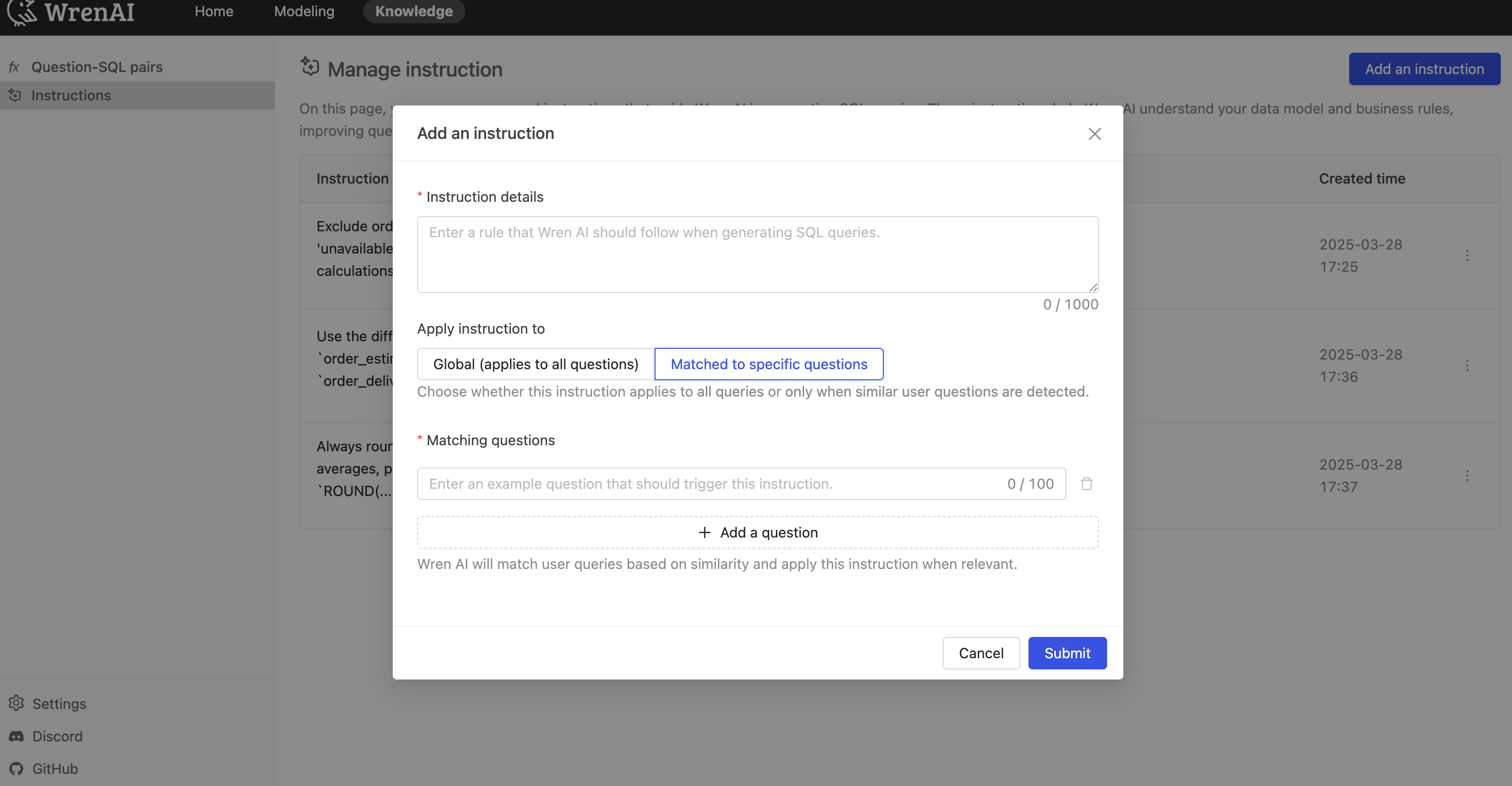The width and height of the screenshot is (1512, 786).
Task: Submit the new instruction
Action: pos(1067,653)
